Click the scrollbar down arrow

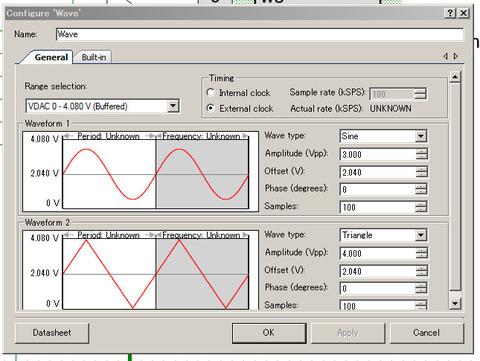tap(455, 303)
